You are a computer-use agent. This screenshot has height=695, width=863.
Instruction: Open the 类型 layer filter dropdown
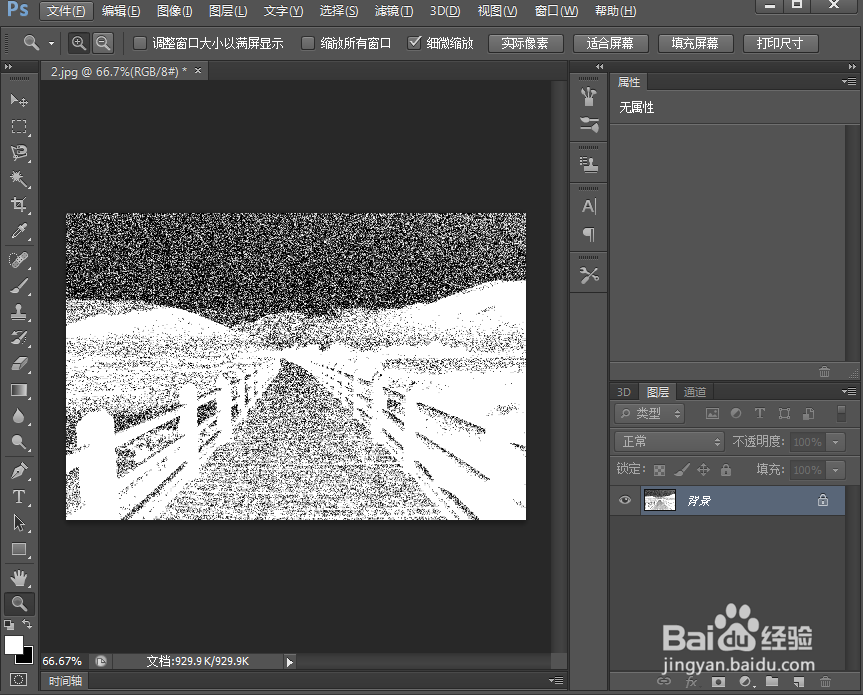click(x=649, y=413)
